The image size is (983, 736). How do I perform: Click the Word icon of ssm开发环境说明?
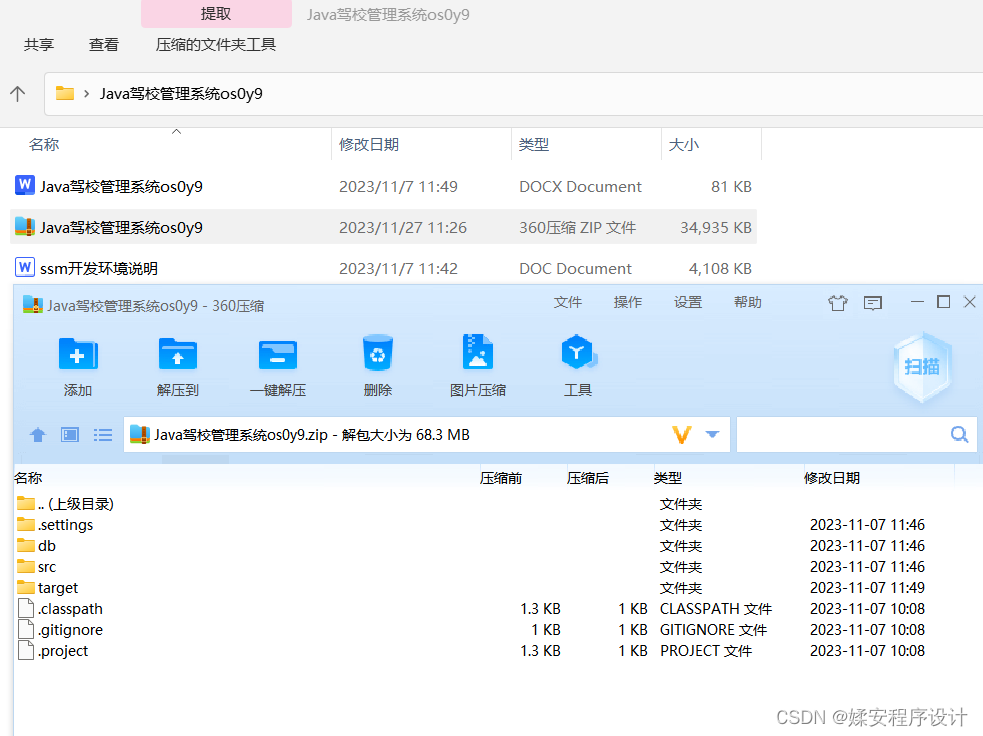pos(24,268)
